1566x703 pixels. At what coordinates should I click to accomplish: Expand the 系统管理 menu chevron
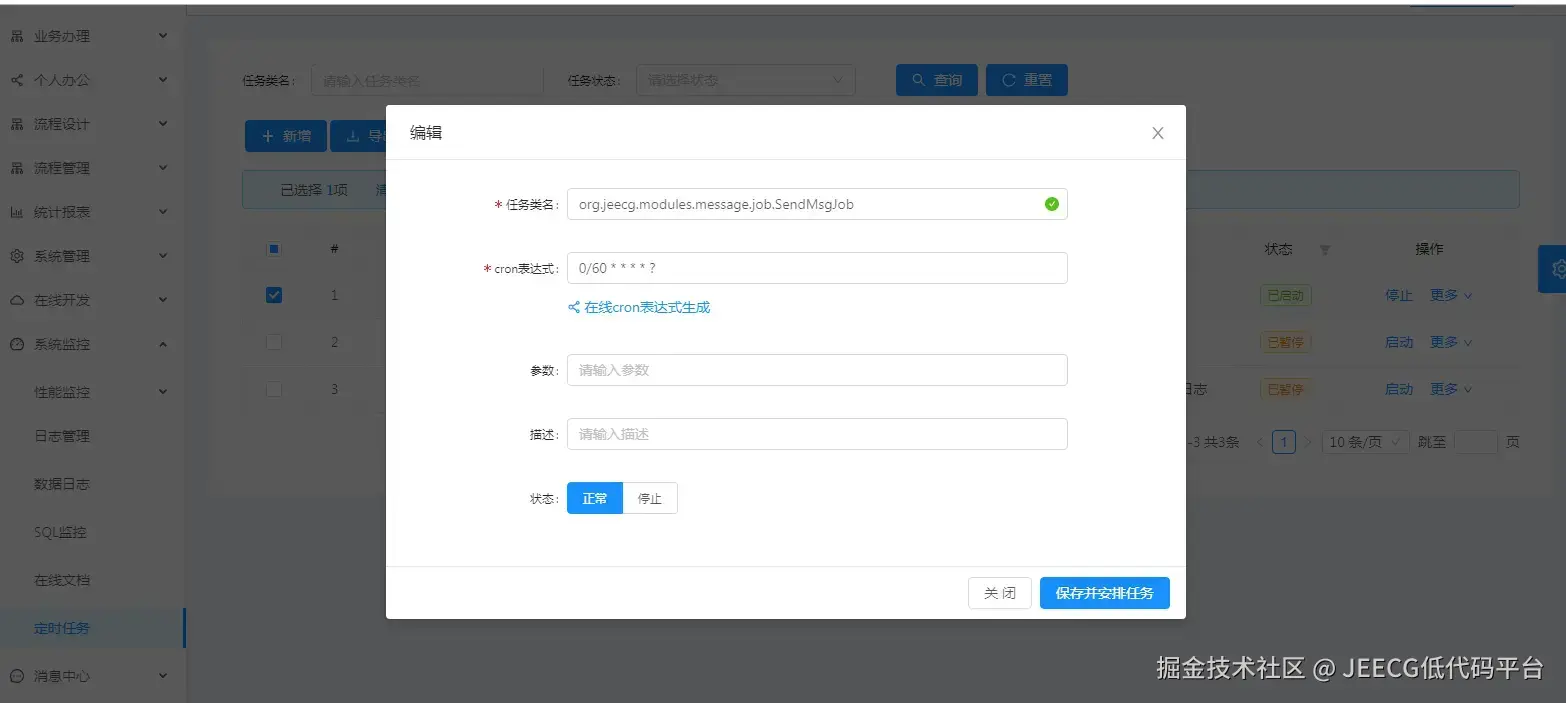[x=163, y=256]
